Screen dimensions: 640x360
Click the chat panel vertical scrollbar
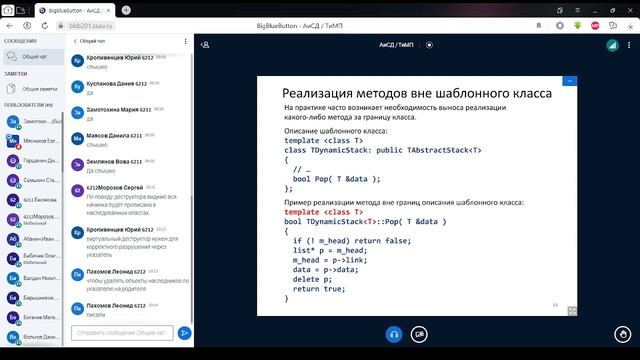click(191, 259)
